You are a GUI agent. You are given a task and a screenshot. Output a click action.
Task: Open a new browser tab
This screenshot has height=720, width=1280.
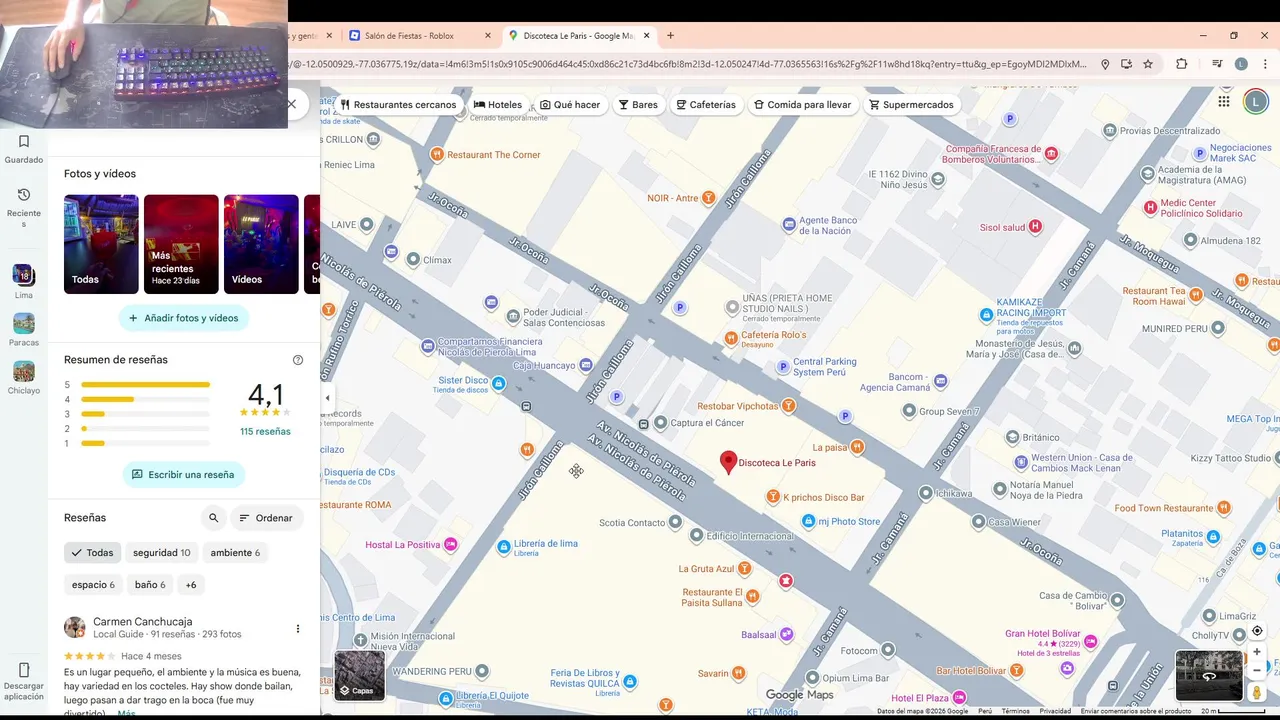(x=671, y=36)
